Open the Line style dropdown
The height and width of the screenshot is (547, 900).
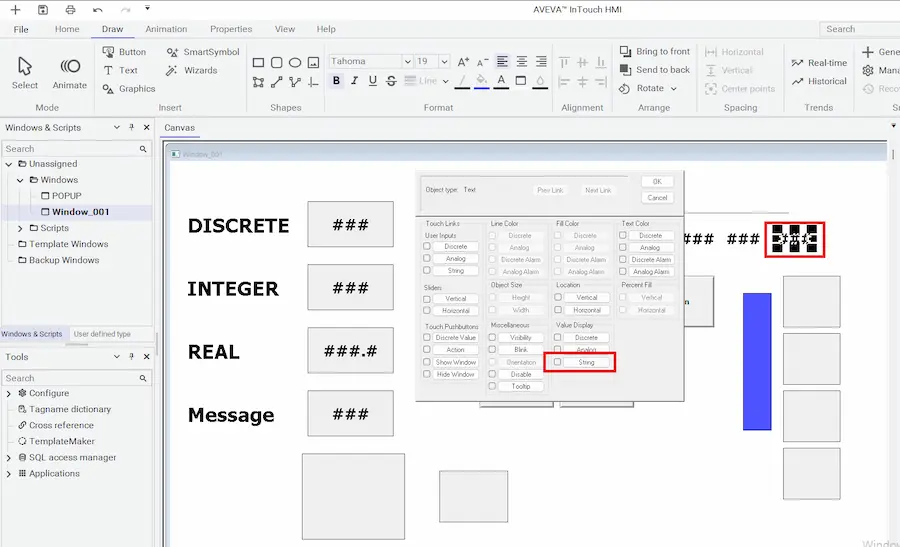[445, 81]
